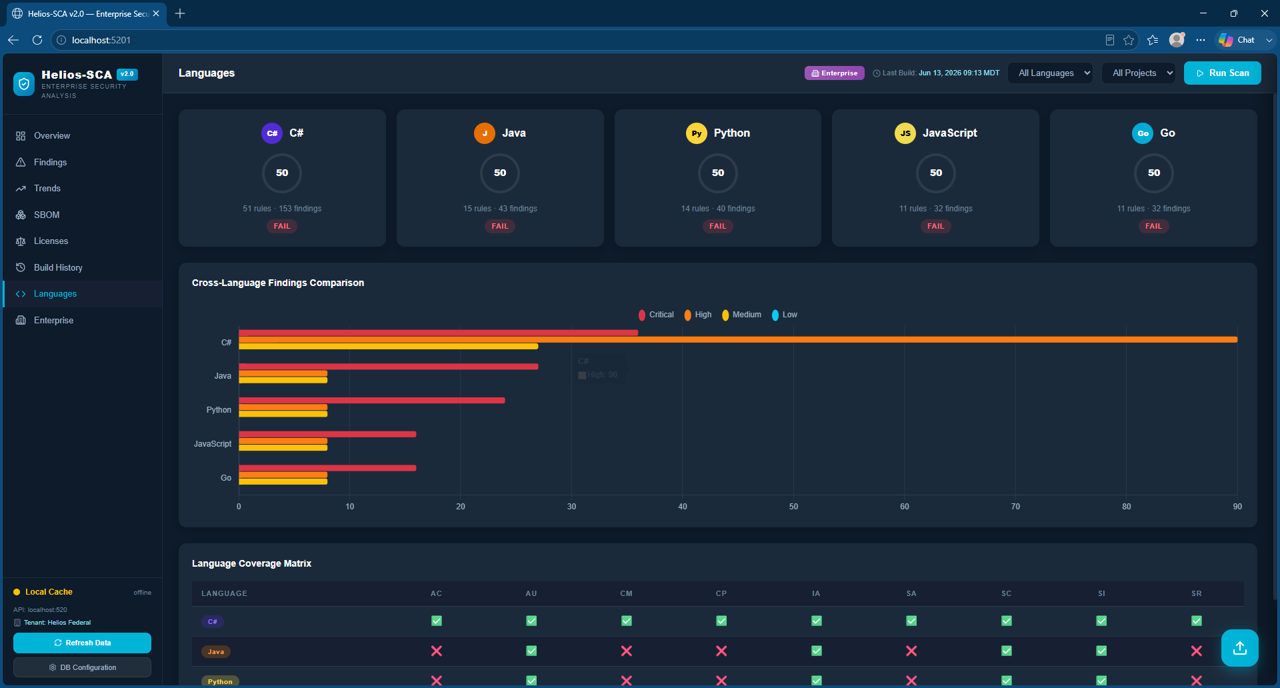Click the C# language avatar icon

(272, 133)
